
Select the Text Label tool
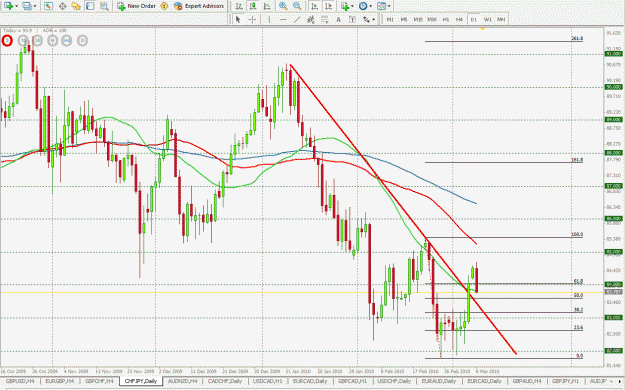352,19
